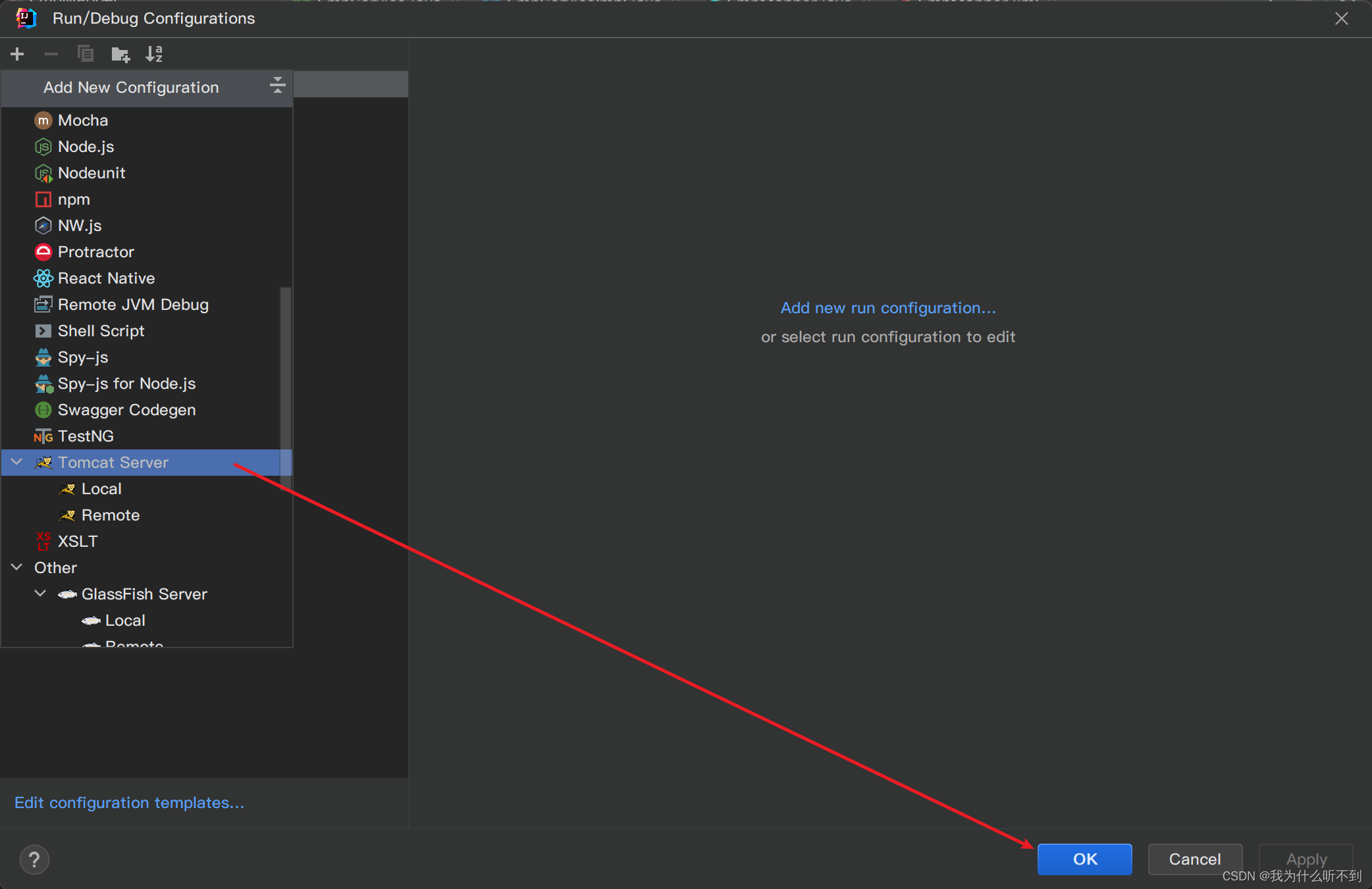Click the Sort Configurations alphabetically icon
This screenshot has width=1372, height=889.
[x=154, y=54]
